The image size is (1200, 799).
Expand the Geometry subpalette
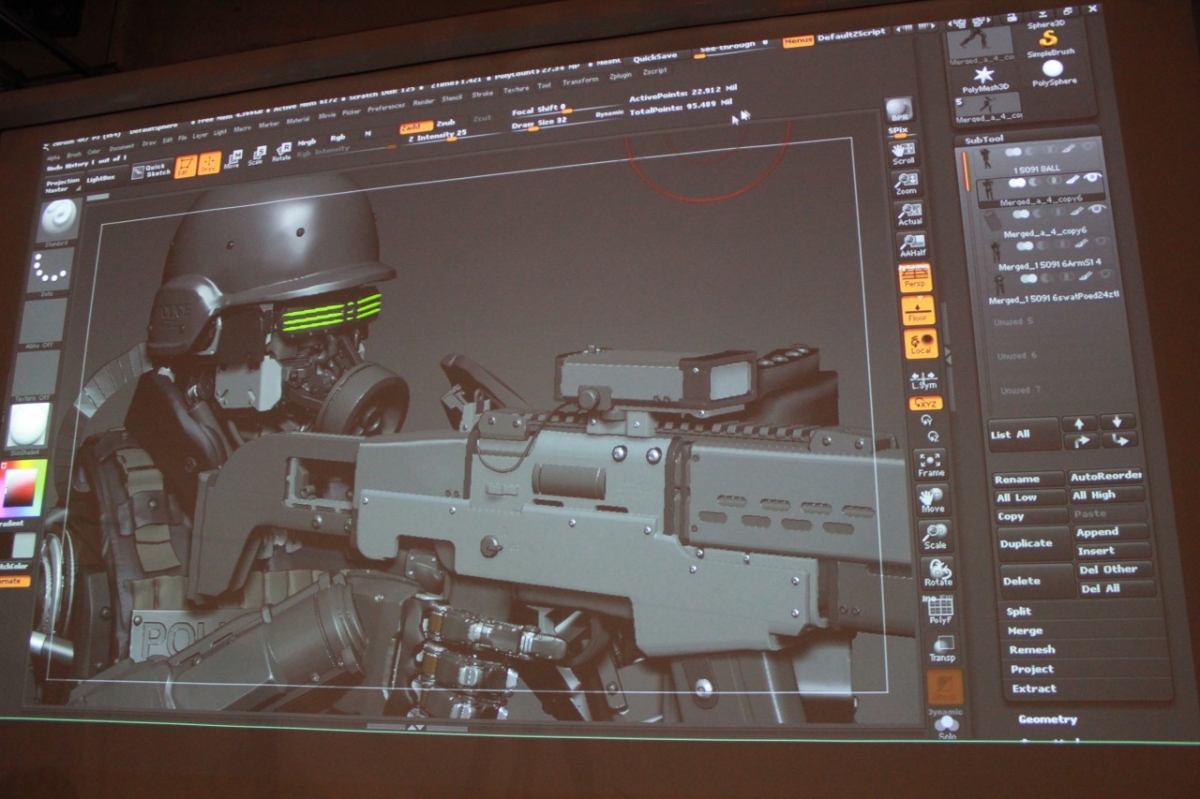1047,719
